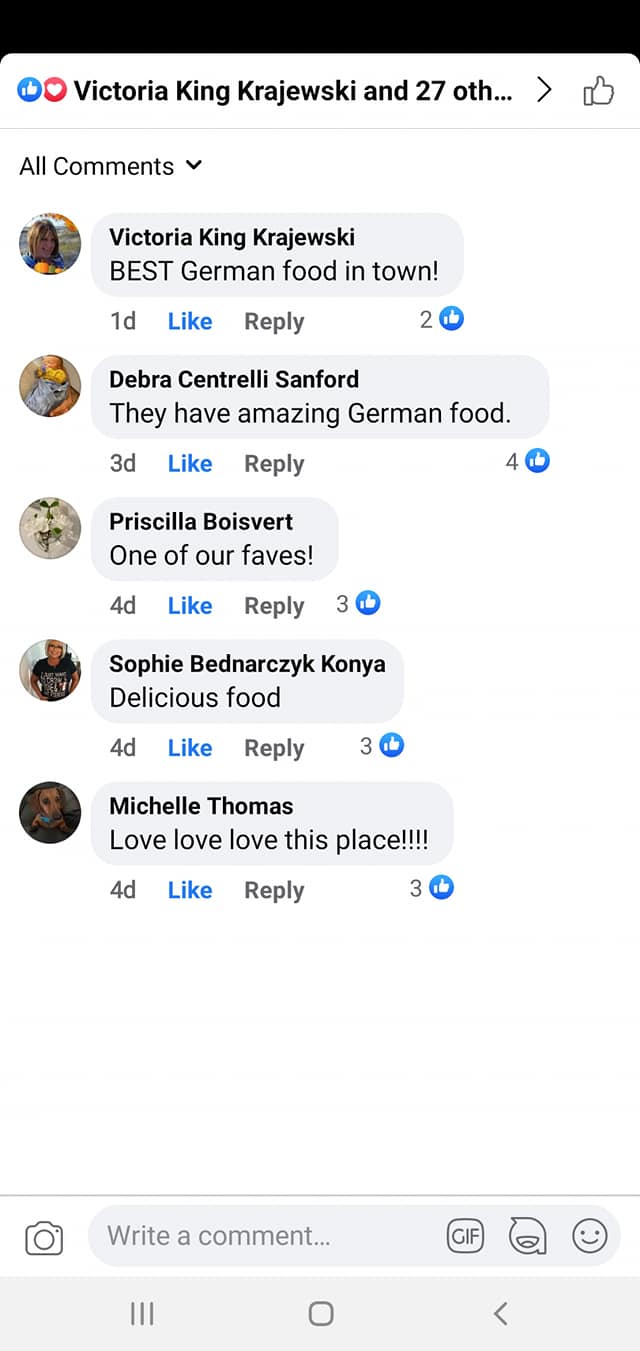Open Michelle Thomas's profile picture

(x=50, y=812)
